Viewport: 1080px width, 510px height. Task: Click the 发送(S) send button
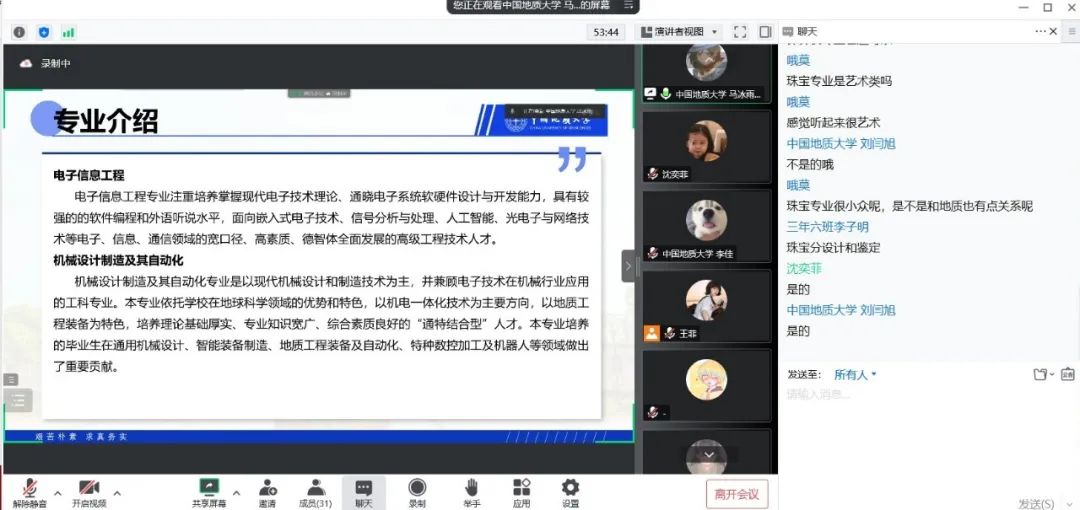click(1036, 503)
